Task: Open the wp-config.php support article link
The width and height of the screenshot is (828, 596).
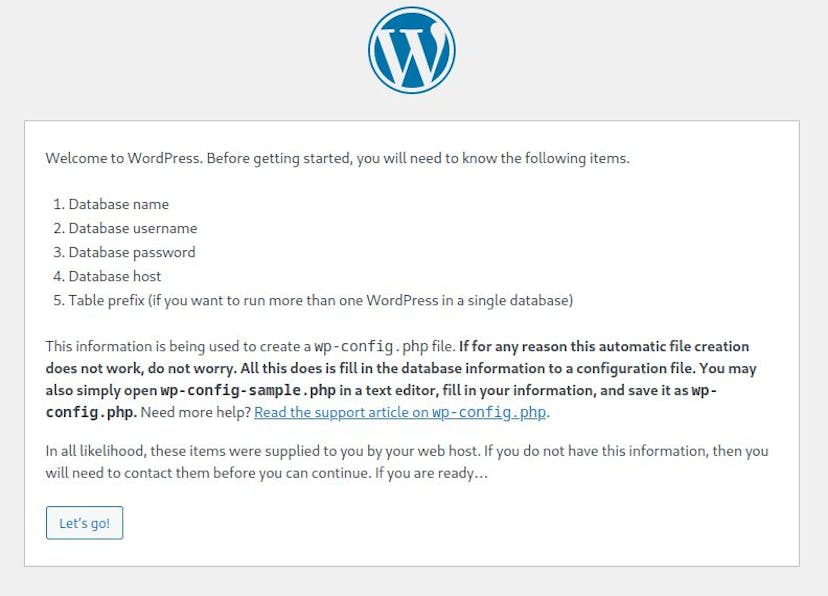Action: [400, 412]
